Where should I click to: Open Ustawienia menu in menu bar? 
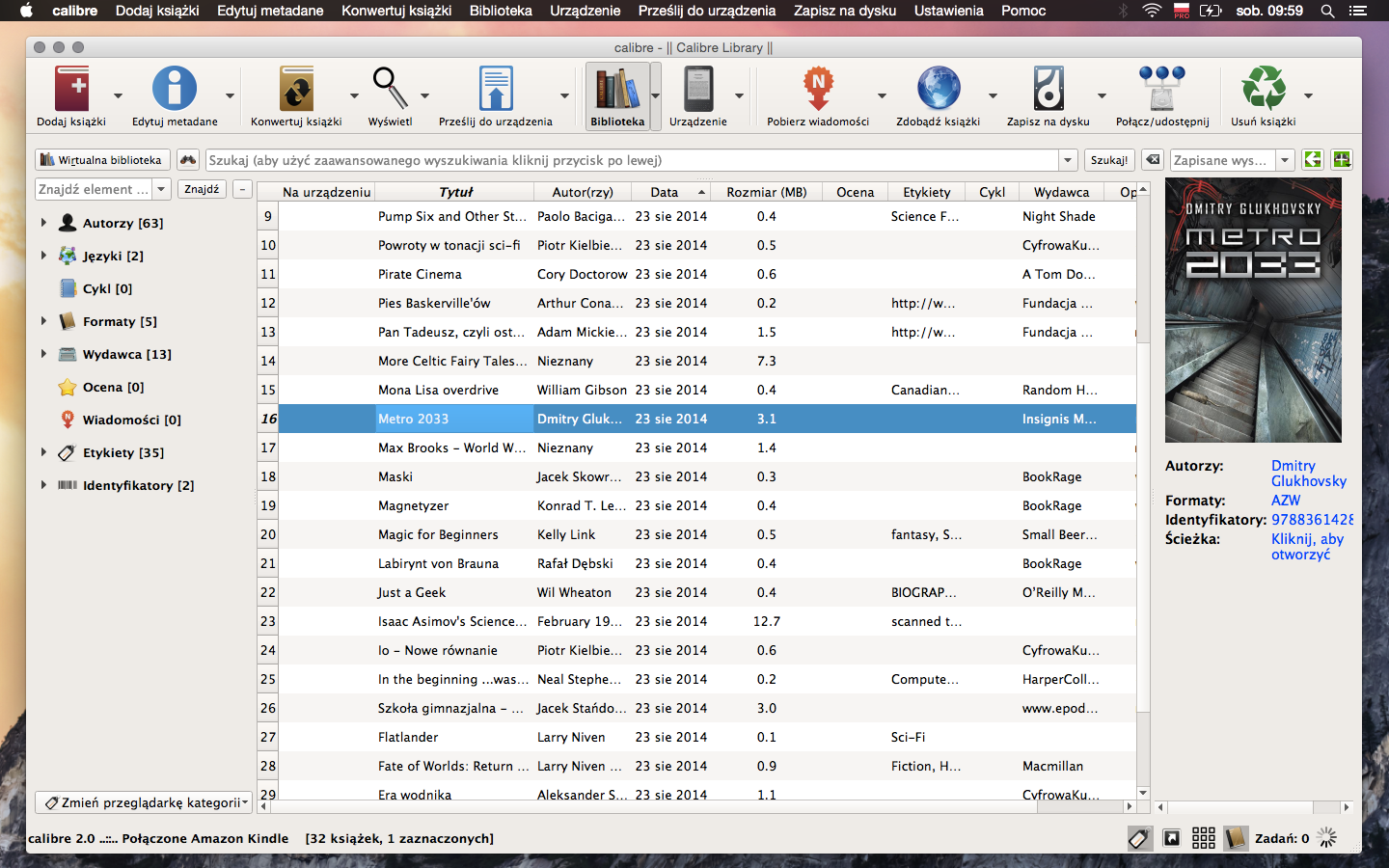point(948,11)
